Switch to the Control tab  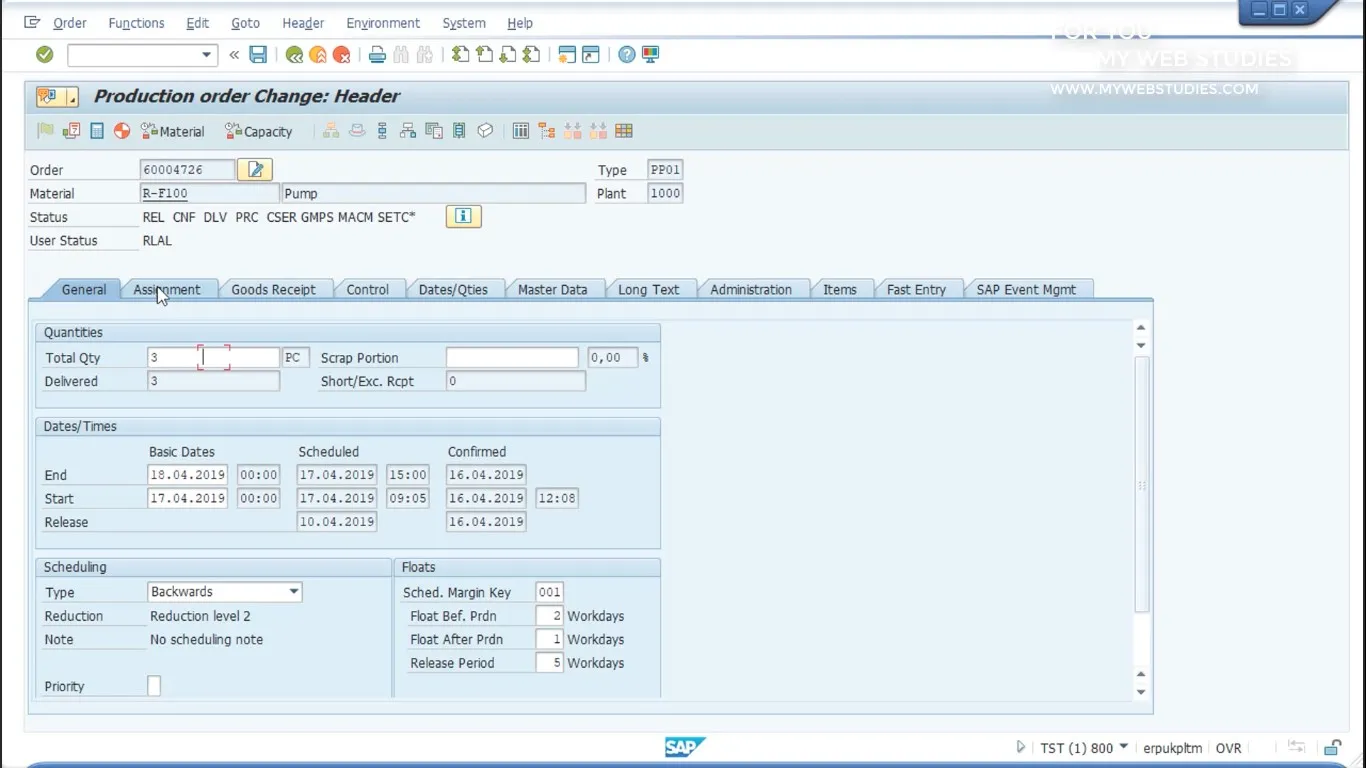367,289
